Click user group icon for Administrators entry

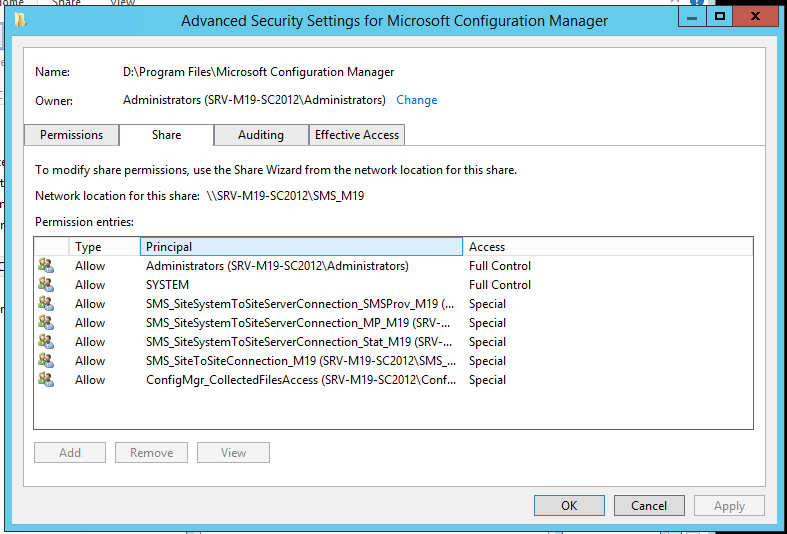click(x=46, y=265)
